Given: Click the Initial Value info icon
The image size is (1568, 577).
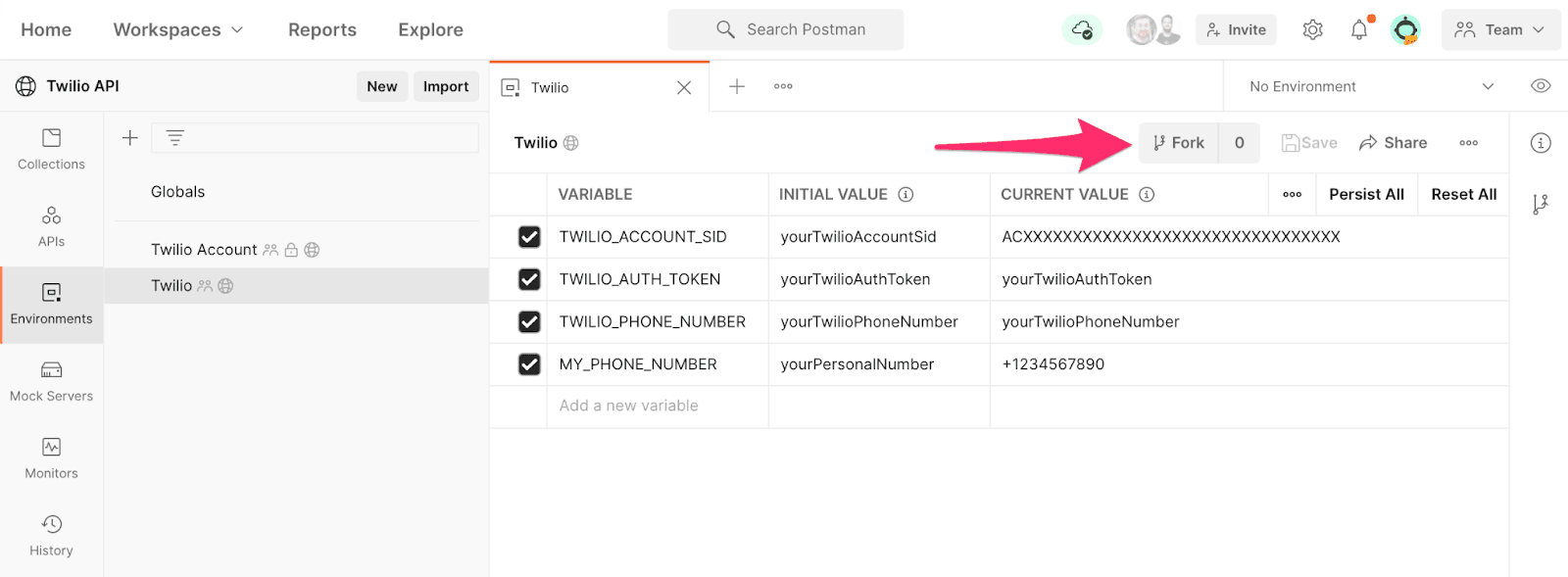Looking at the screenshot, I should [906, 194].
